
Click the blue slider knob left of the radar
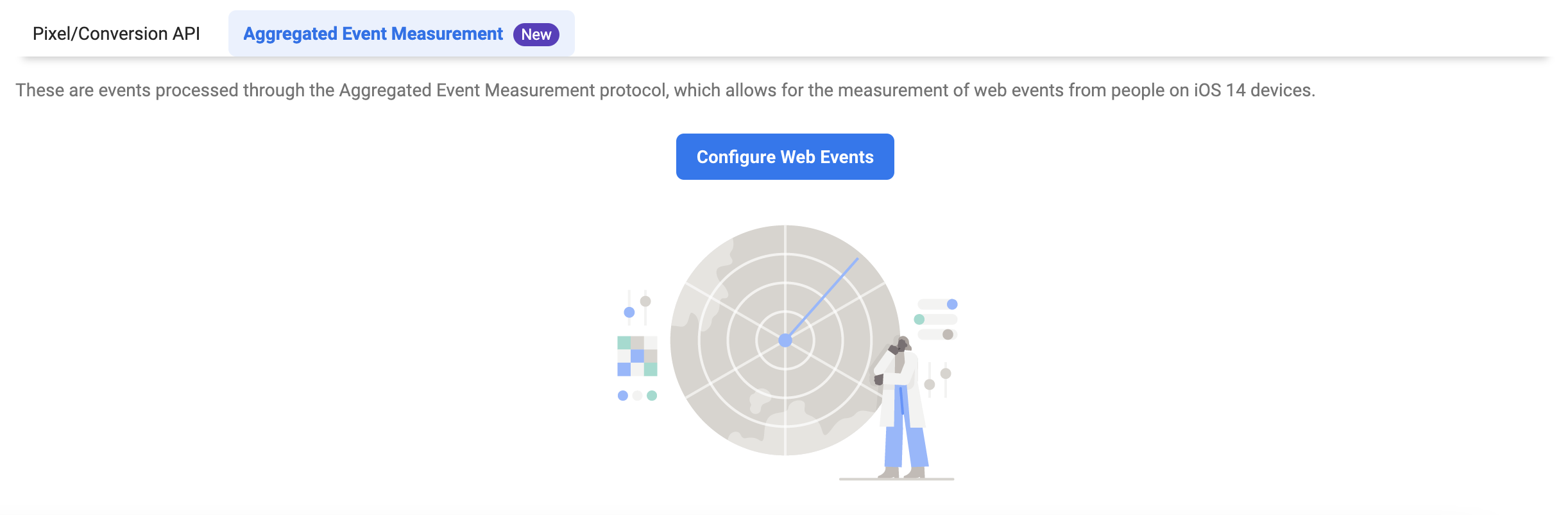point(629,312)
